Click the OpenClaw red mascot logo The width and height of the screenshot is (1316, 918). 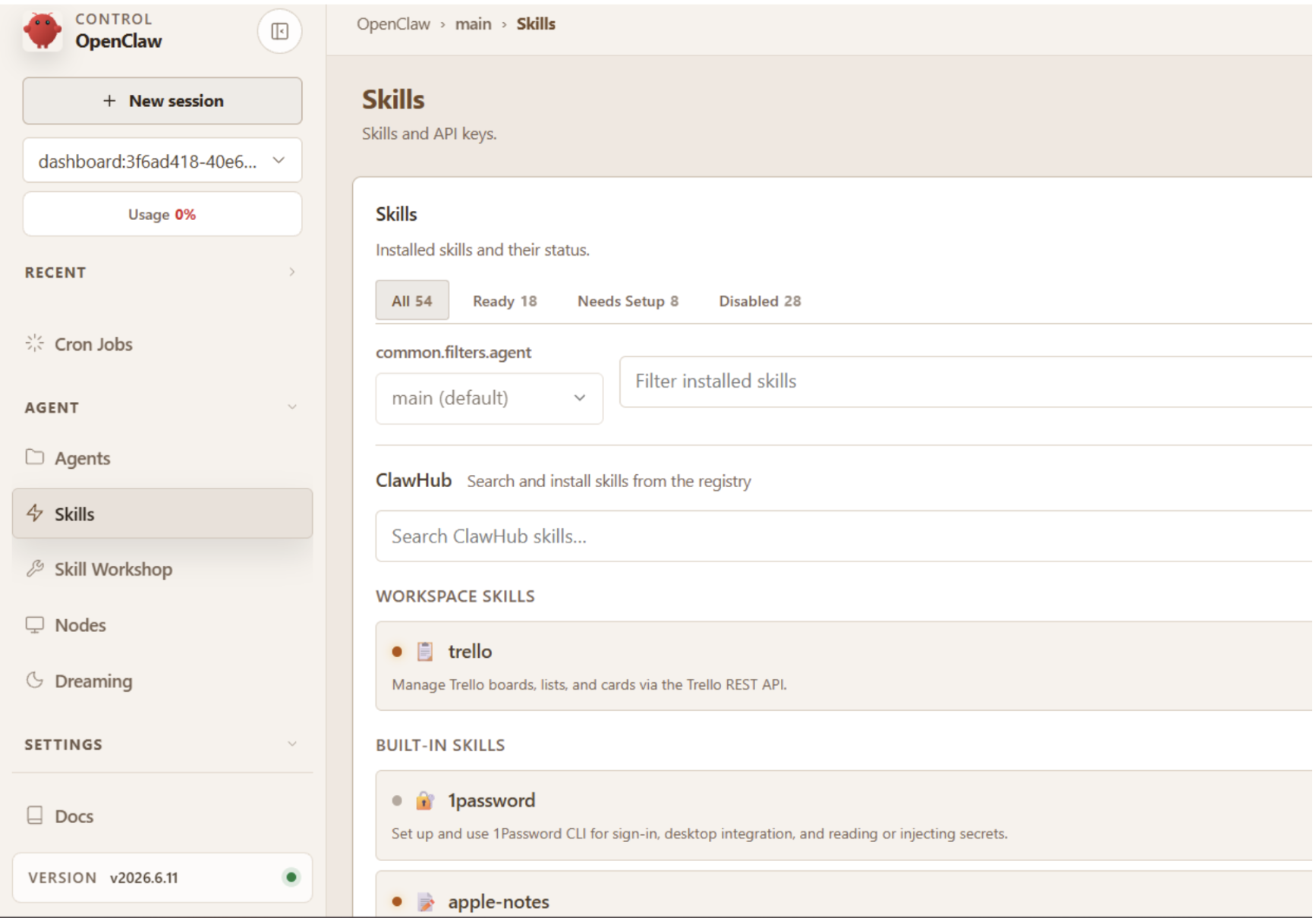pyautogui.click(x=43, y=31)
